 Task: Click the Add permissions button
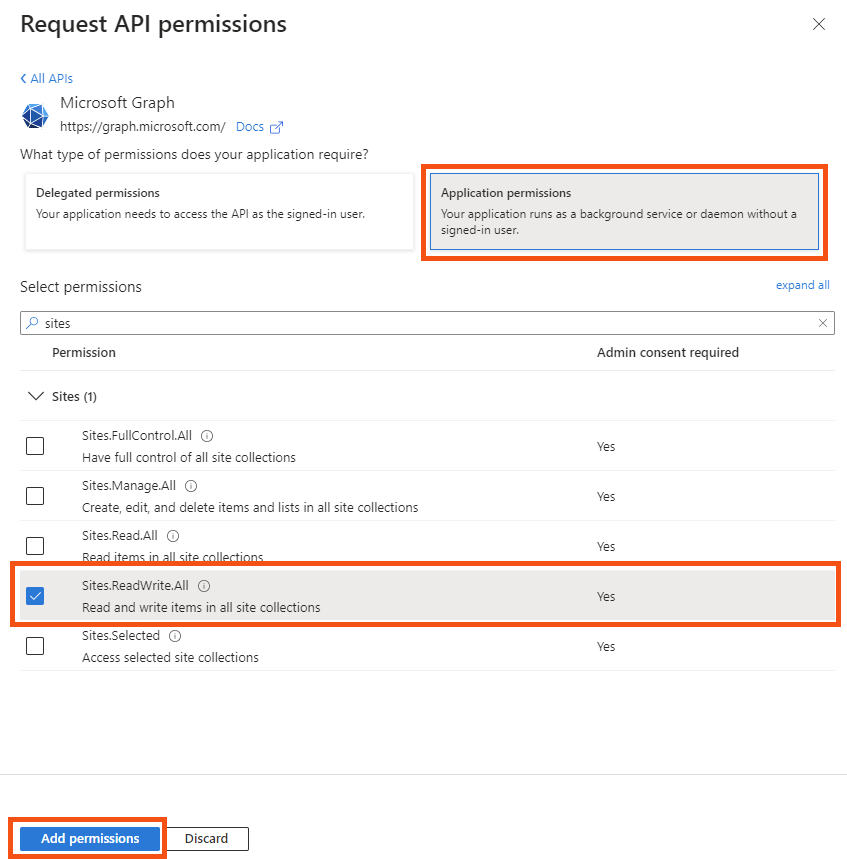(x=90, y=838)
